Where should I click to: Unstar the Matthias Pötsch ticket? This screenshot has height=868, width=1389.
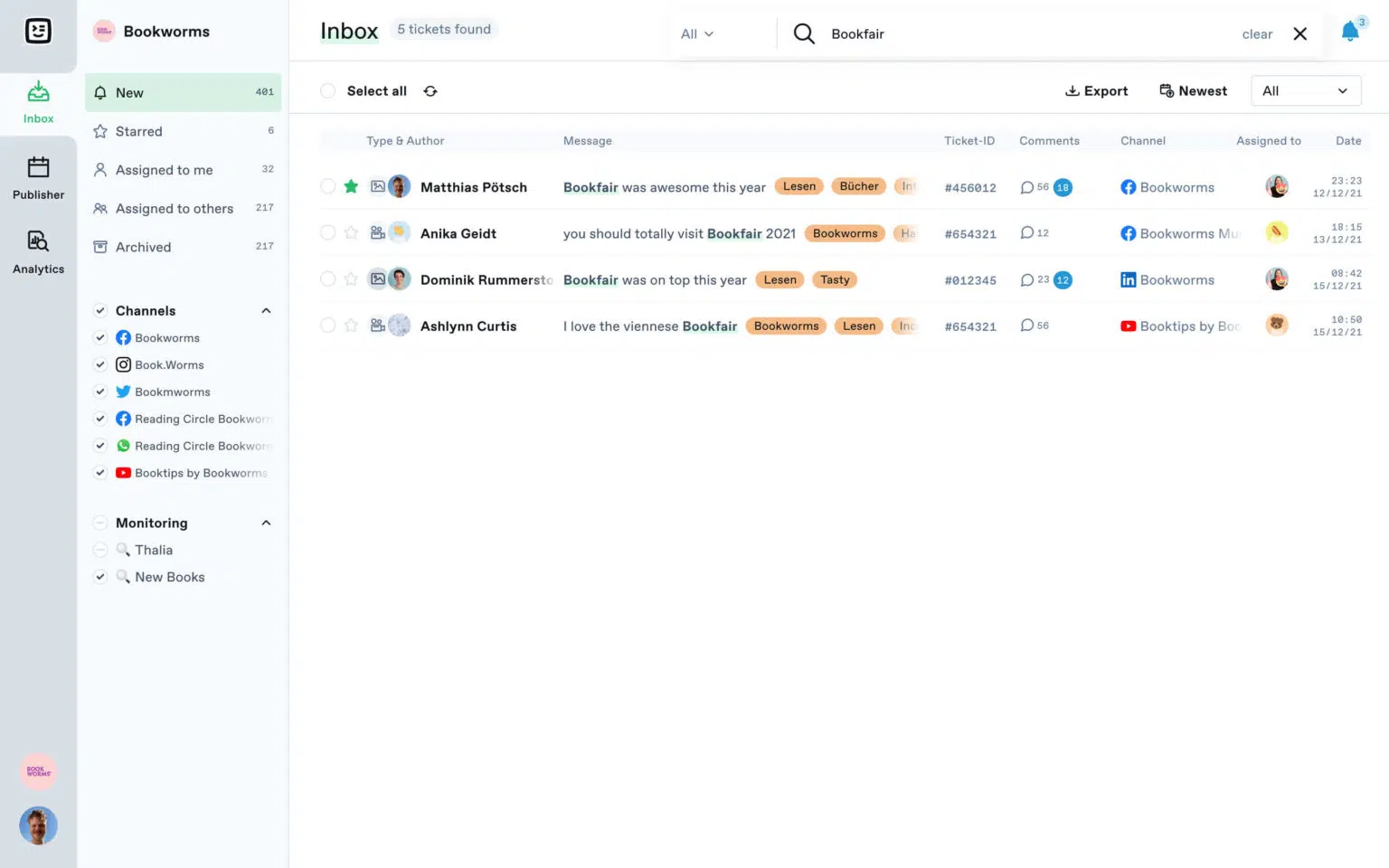pyautogui.click(x=351, y=187)
